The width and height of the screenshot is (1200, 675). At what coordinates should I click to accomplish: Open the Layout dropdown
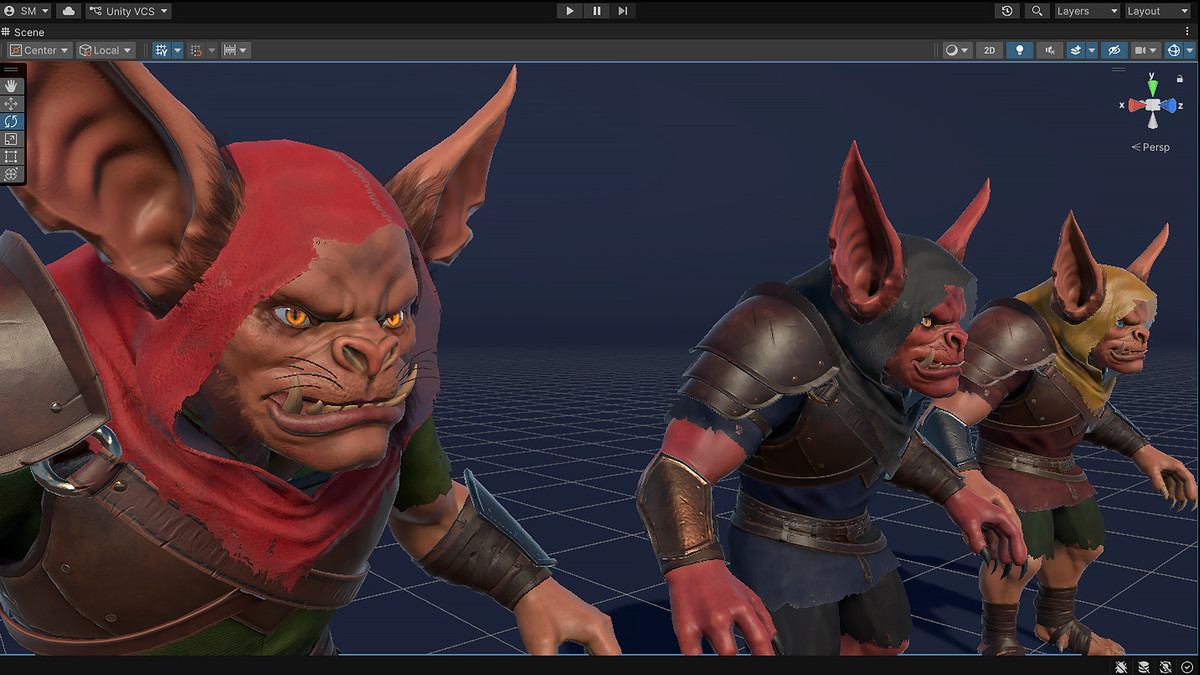(1158, 11)
